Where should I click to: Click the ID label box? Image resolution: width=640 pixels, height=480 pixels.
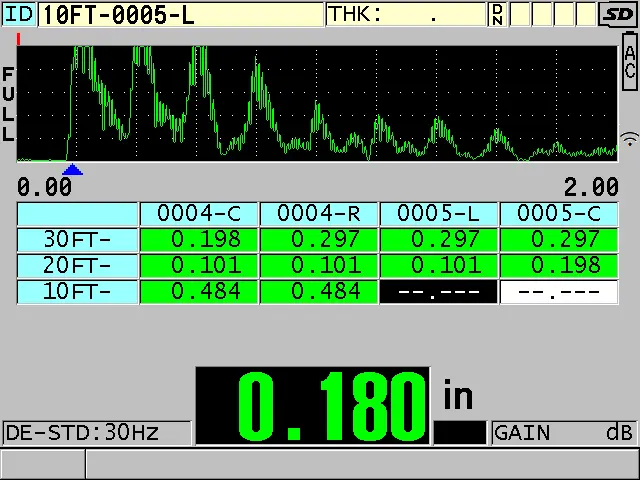coord(19,15)
